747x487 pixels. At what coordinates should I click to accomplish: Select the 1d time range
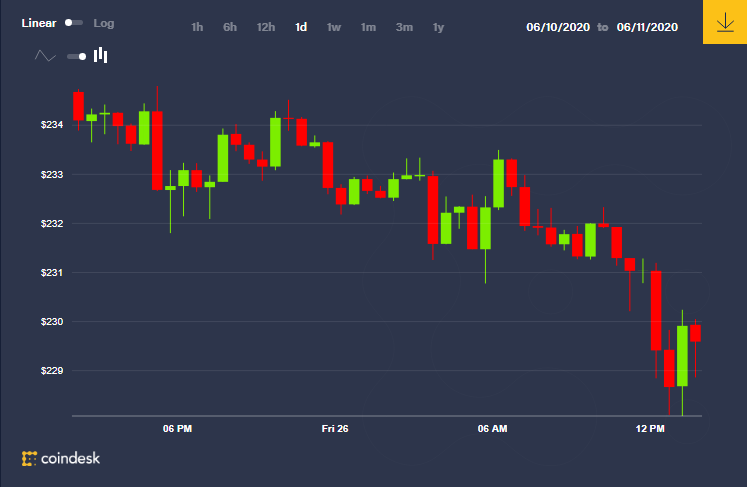[x=301, y=27]
